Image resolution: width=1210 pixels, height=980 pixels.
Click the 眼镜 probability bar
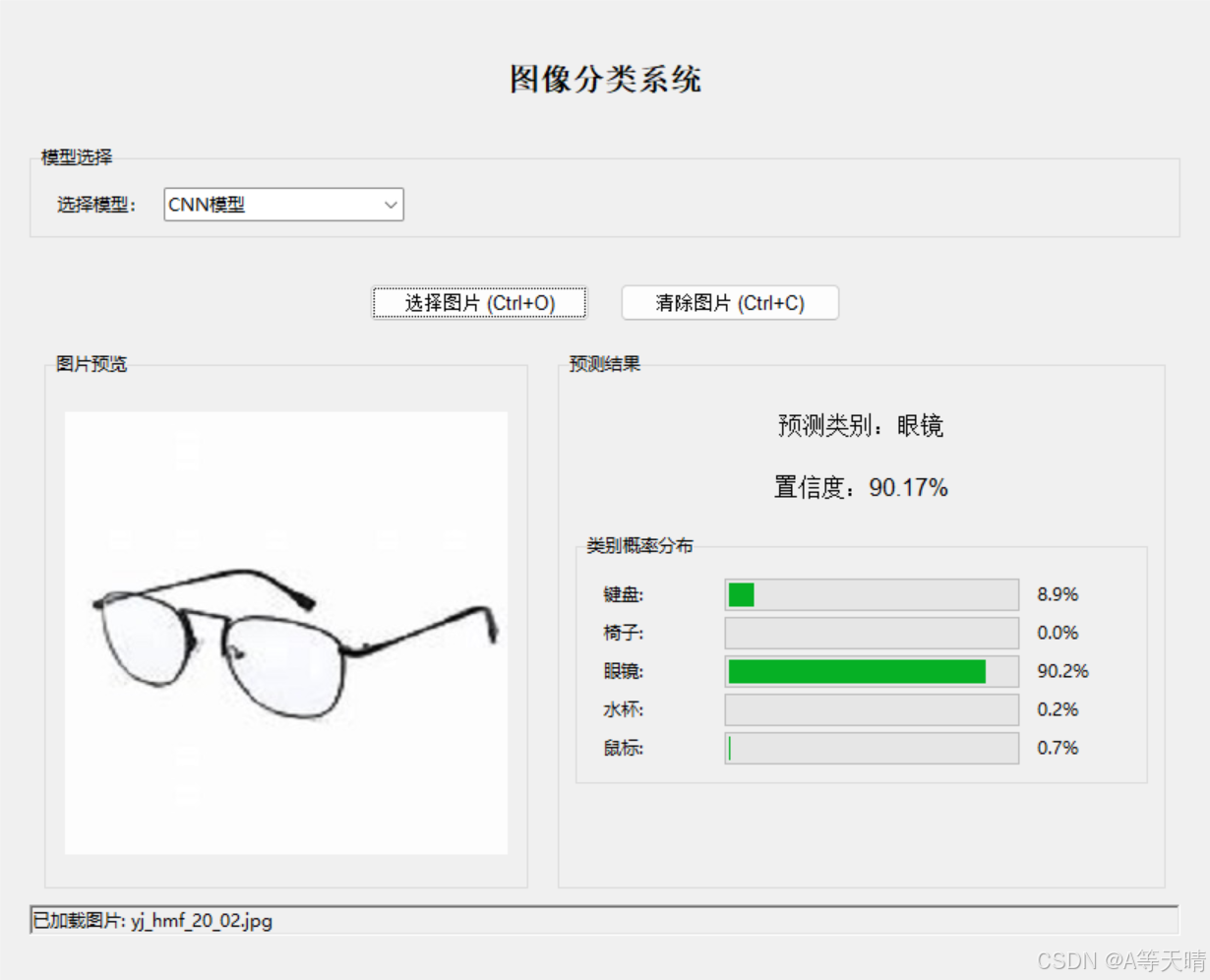click(872, 671)
